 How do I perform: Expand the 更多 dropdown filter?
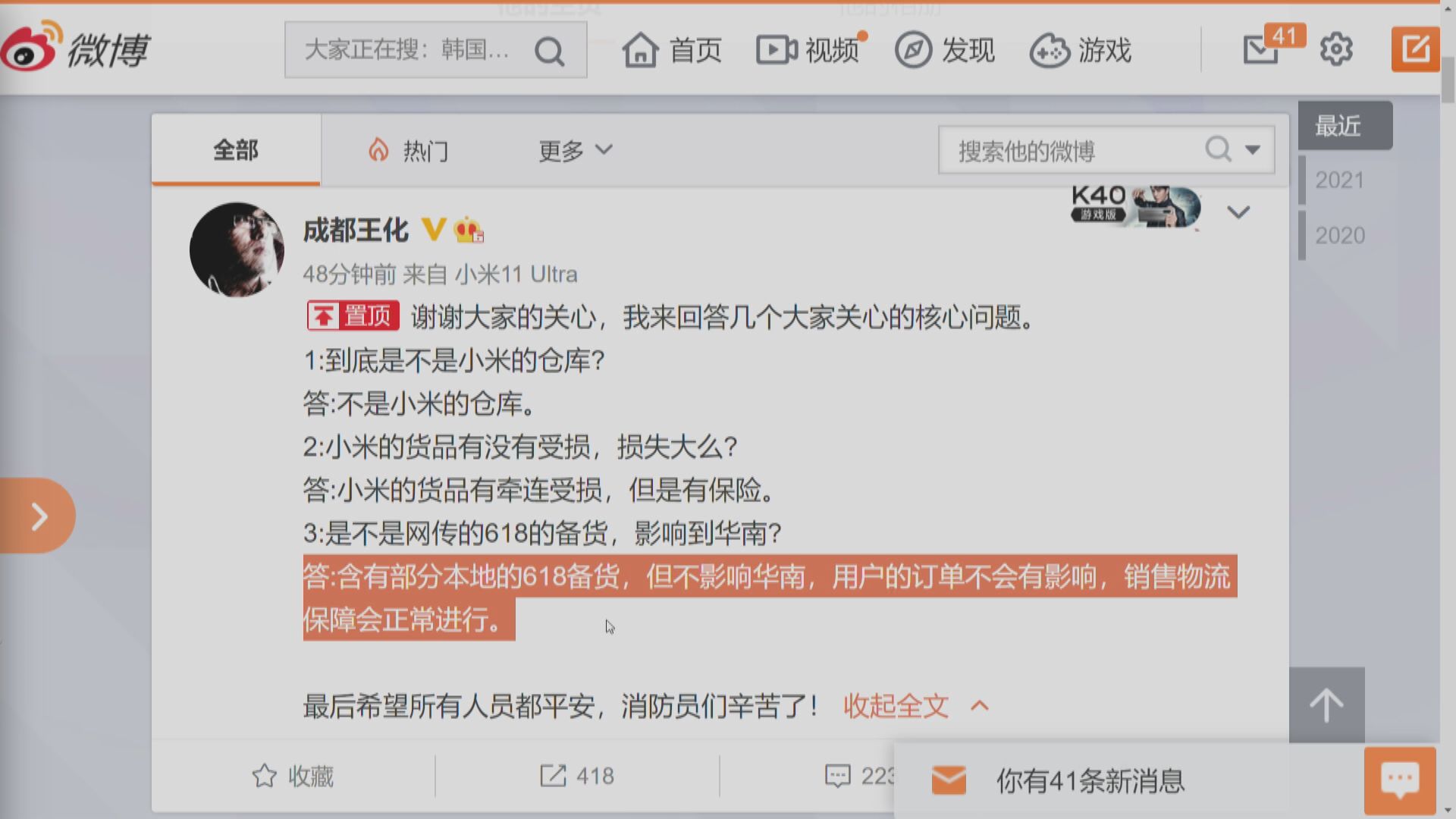coord(575,150)
